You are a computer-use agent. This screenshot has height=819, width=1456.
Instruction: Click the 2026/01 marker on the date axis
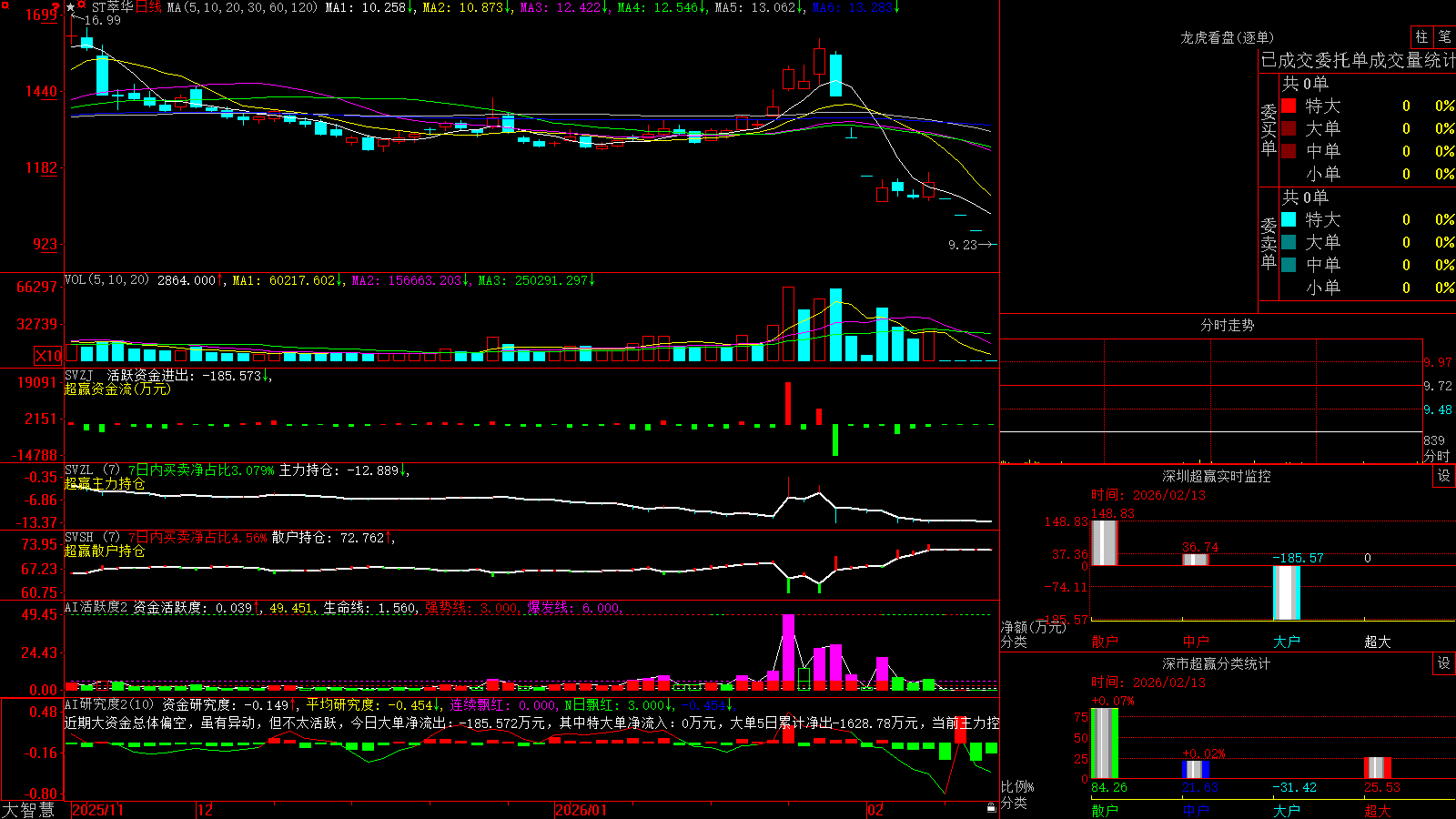click(x=581, y=810)
